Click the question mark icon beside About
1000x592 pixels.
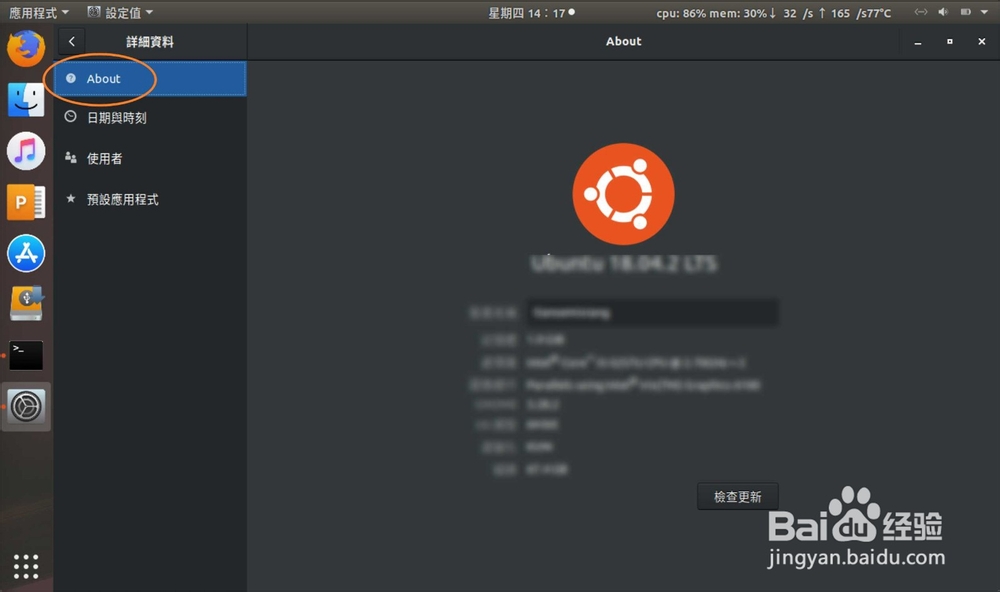pyautogui.click(x=71, y=78)
